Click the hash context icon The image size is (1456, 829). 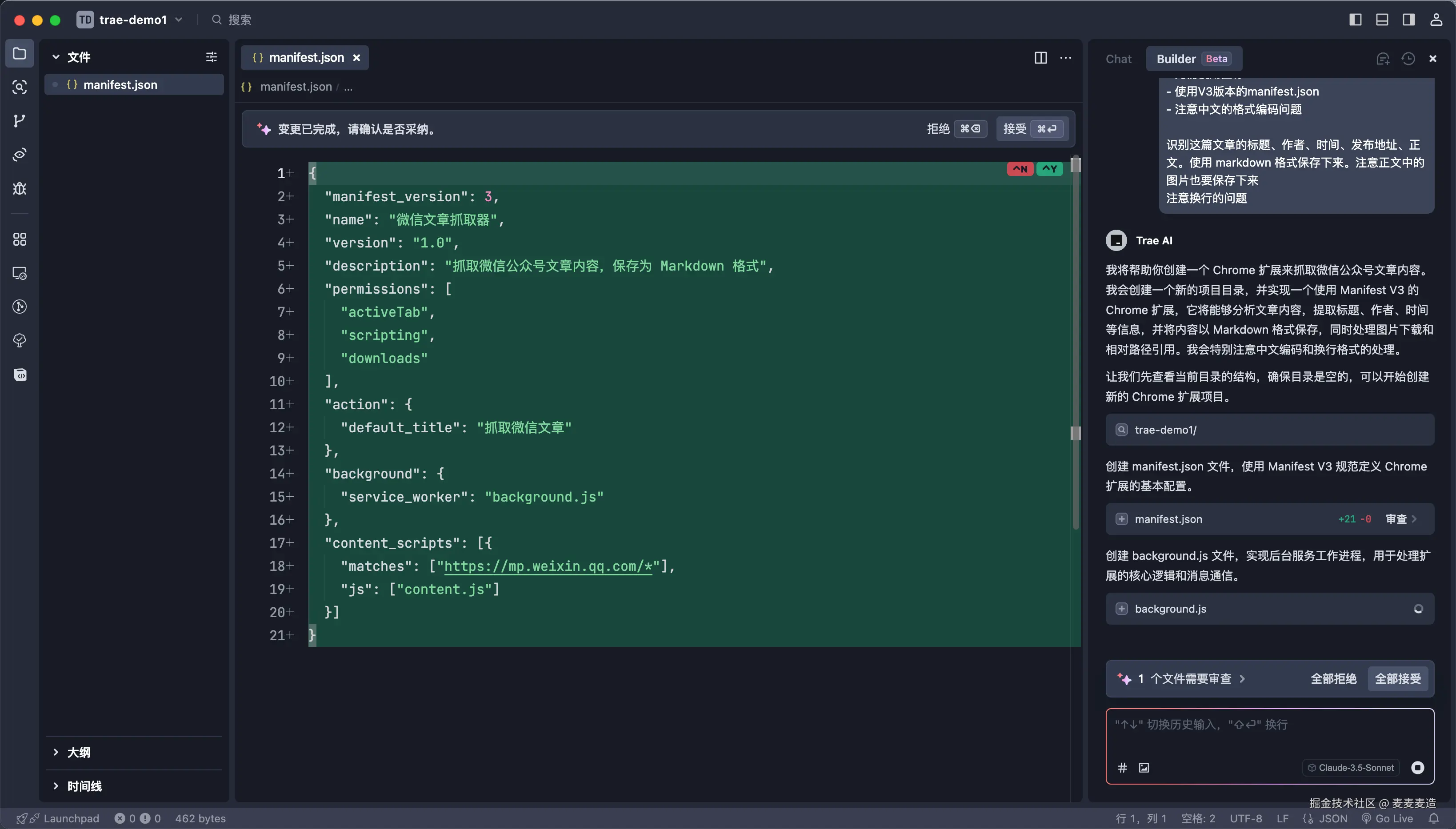pos(1122,768)
